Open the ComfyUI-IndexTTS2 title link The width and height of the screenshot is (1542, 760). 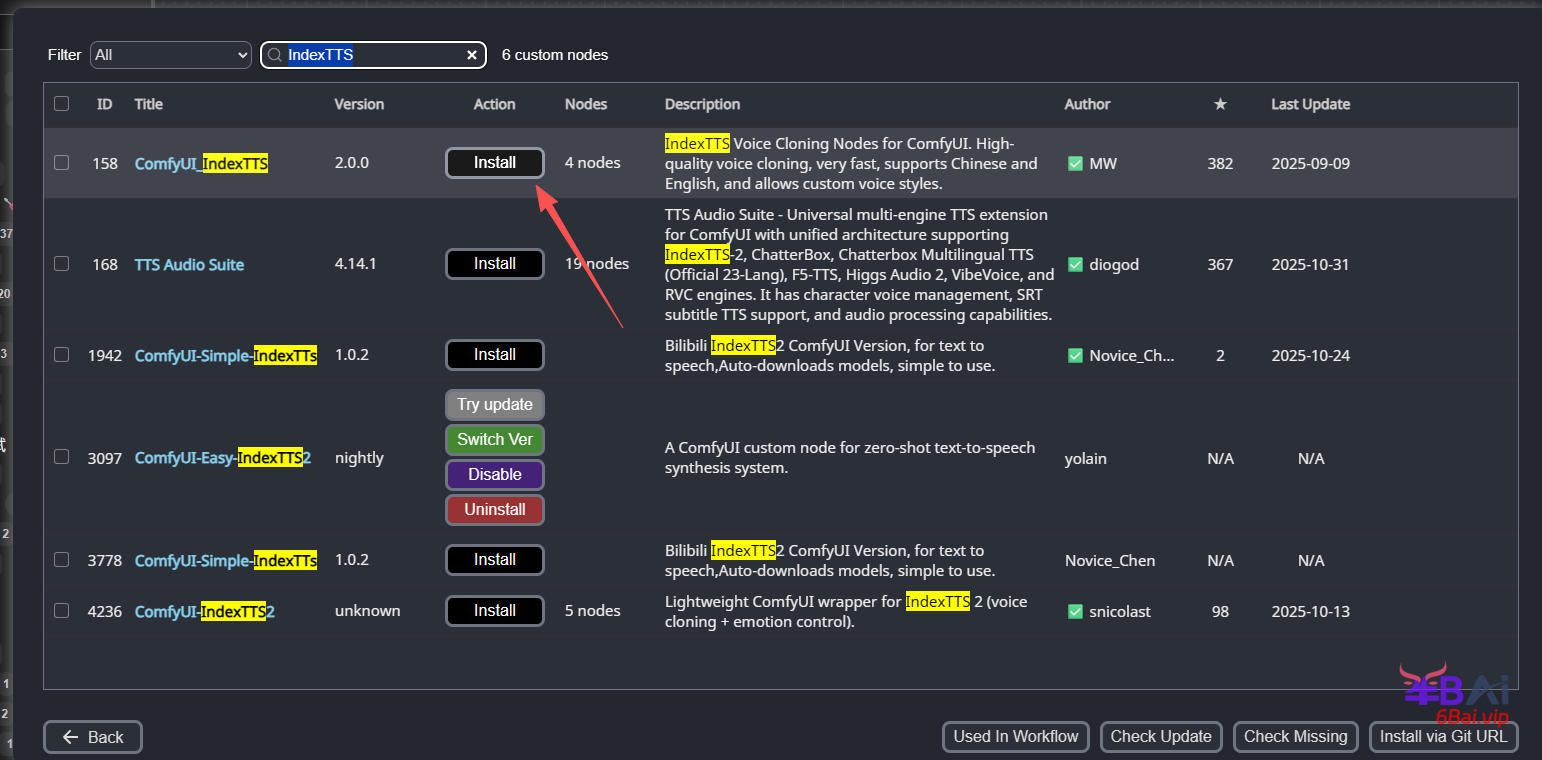204,611
